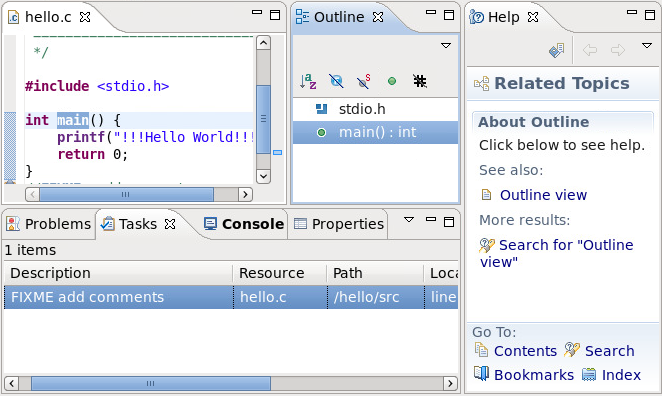Image resolution: width=662 pixels, height=396 pixels.
Task: Go back using the Help left arrow
Action: coord(590,50)
